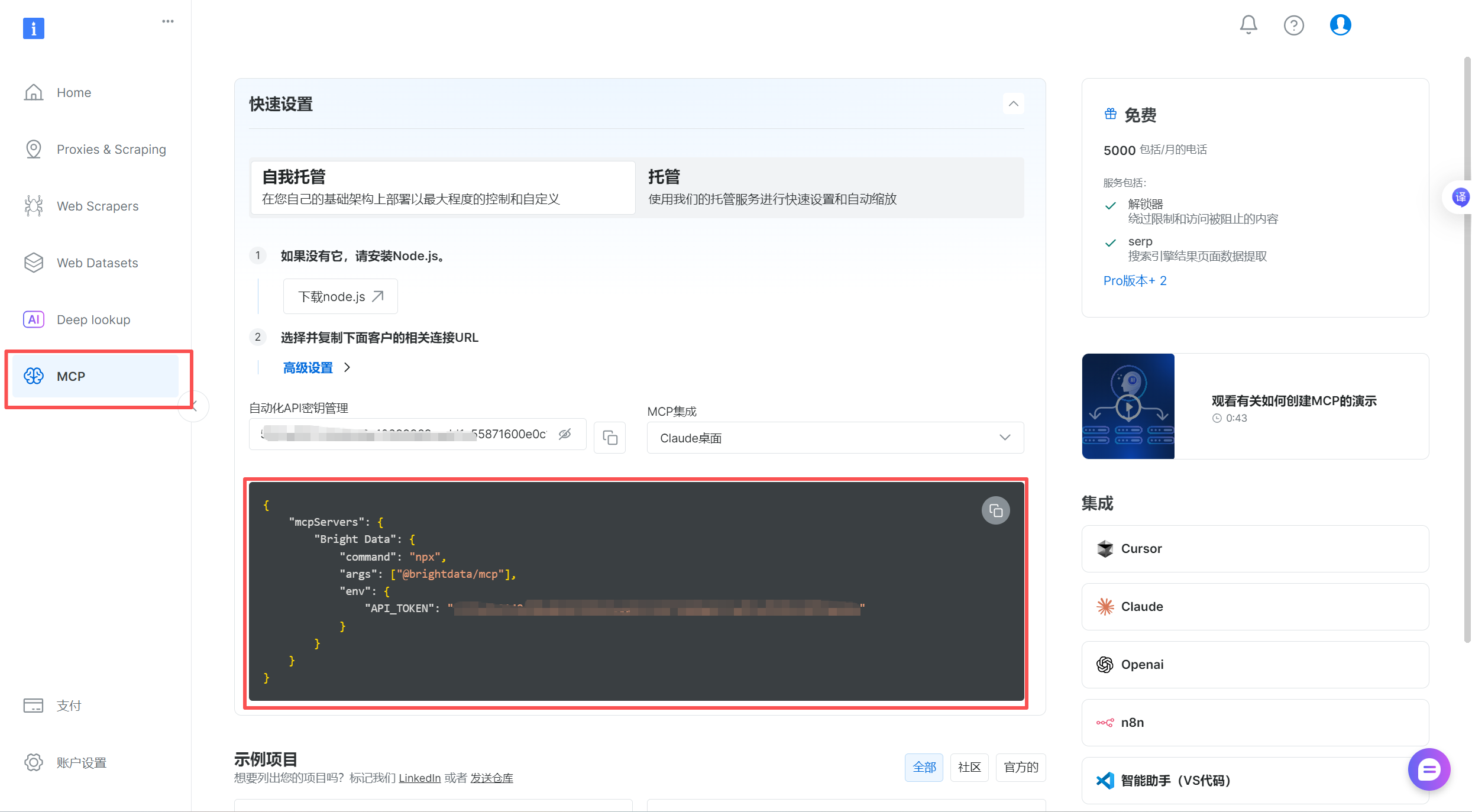Open the 发送仓库 link

[x=491, y=778]
